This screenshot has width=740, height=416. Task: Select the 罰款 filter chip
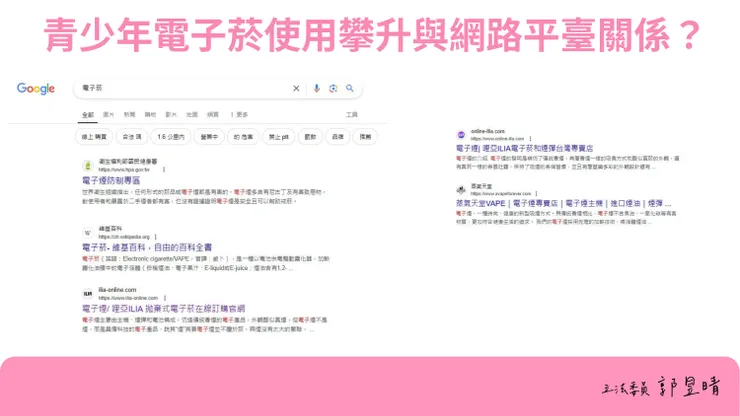pyautogui.click(x=310, y=137)
